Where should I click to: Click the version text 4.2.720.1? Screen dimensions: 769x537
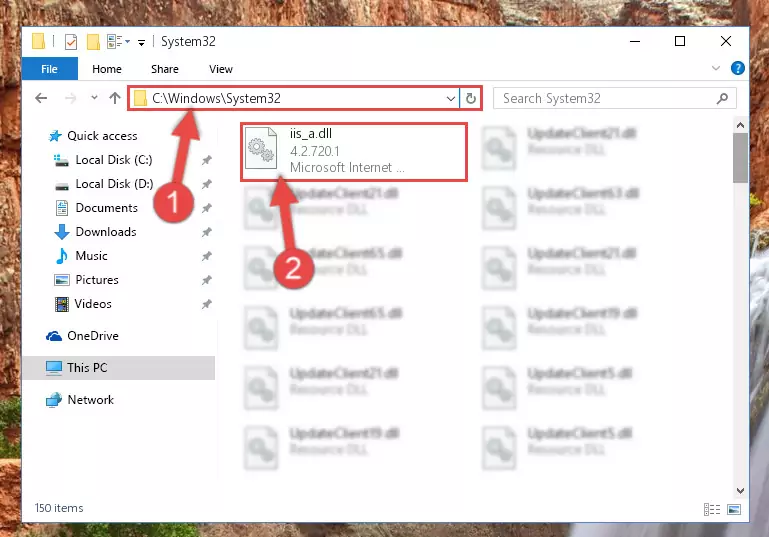click(x=314, y=151)
